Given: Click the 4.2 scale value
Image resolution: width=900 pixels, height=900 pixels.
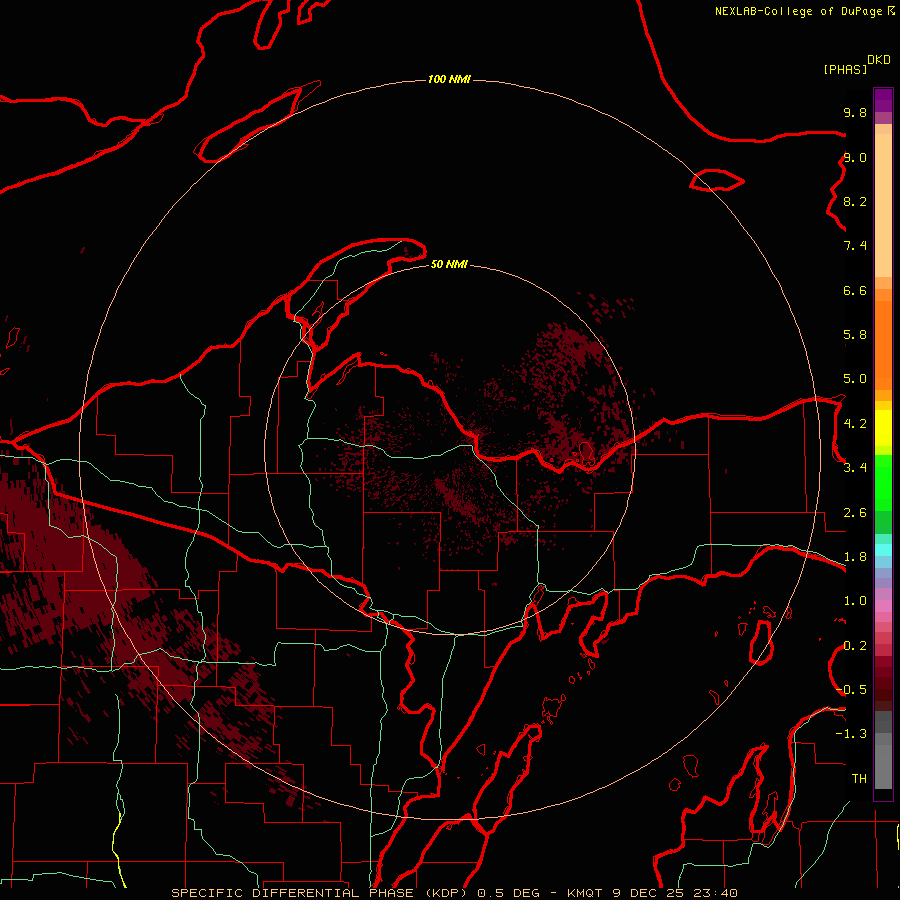Looking at the screenshot, I should pos(855,424).
